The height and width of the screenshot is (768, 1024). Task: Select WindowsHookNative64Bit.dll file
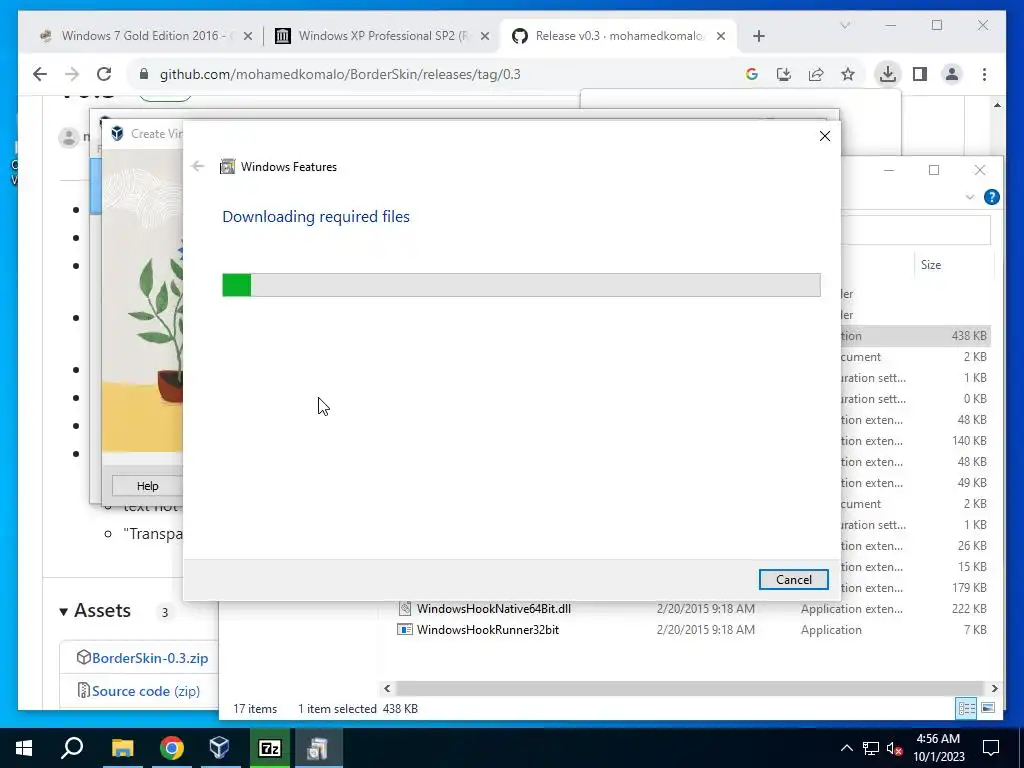494,609
